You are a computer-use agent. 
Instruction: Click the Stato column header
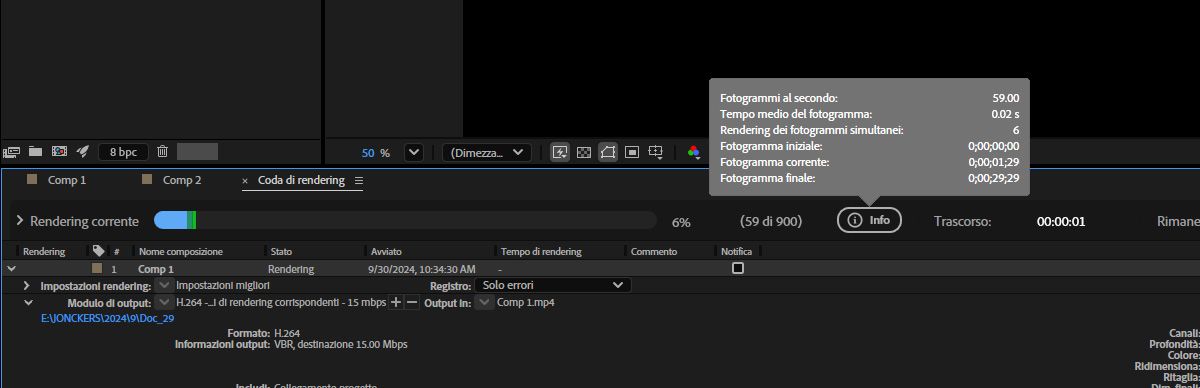[x=280, y=252]
